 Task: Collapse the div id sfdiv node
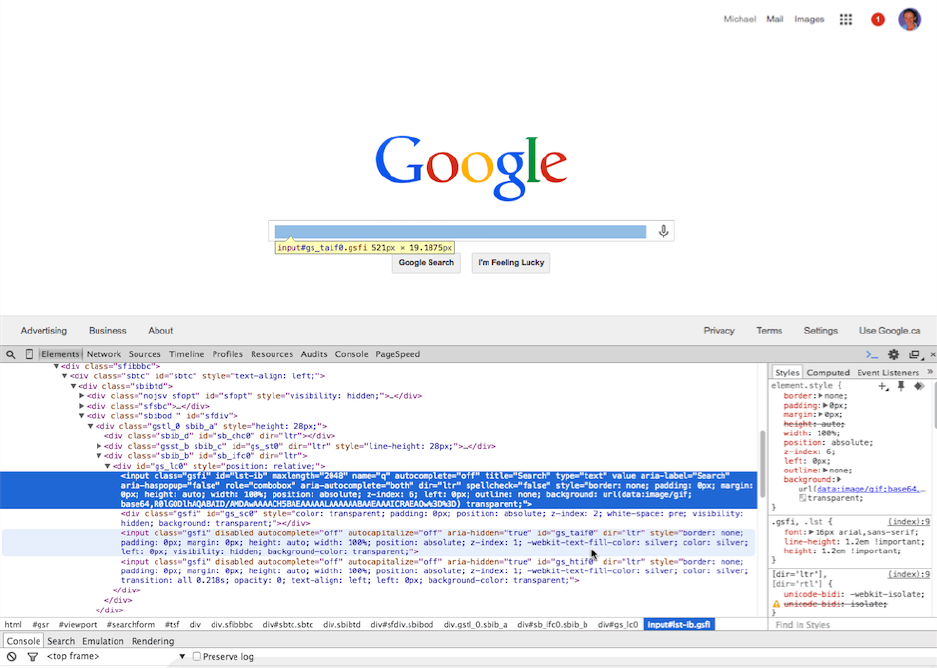pos(82,416)
